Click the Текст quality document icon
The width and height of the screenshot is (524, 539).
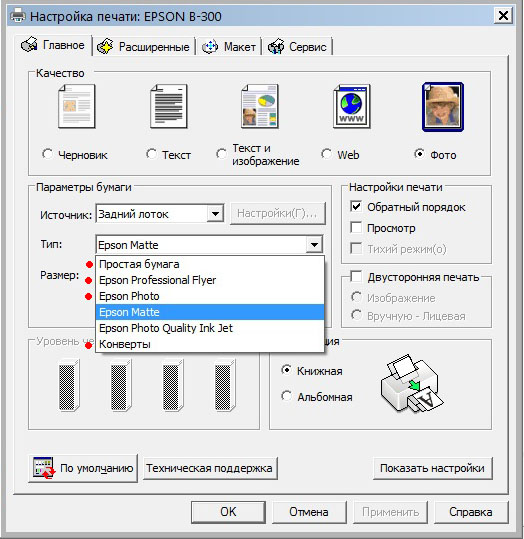pos(169,106)
